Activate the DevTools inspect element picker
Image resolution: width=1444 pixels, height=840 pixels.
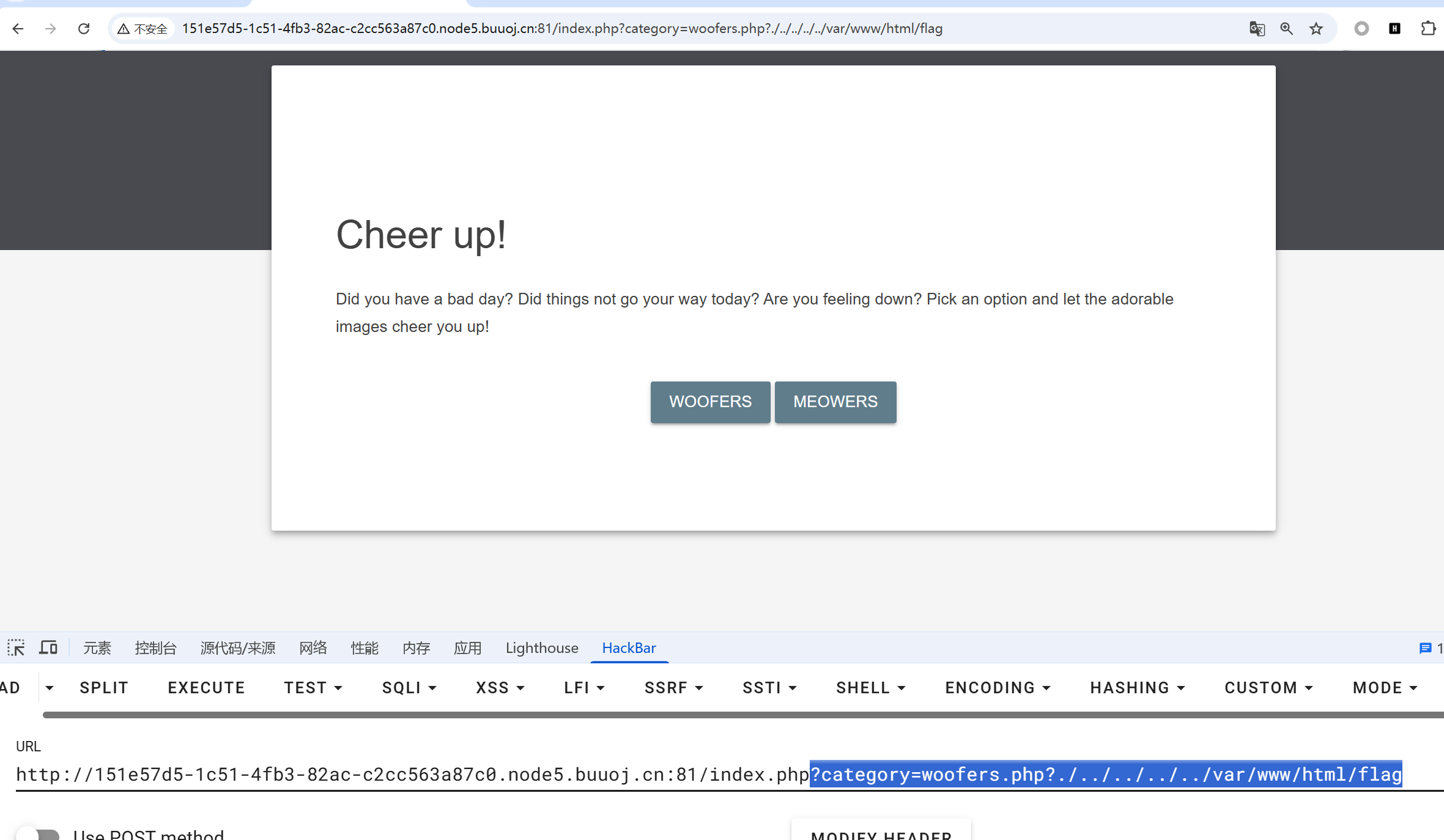[16, 648]
